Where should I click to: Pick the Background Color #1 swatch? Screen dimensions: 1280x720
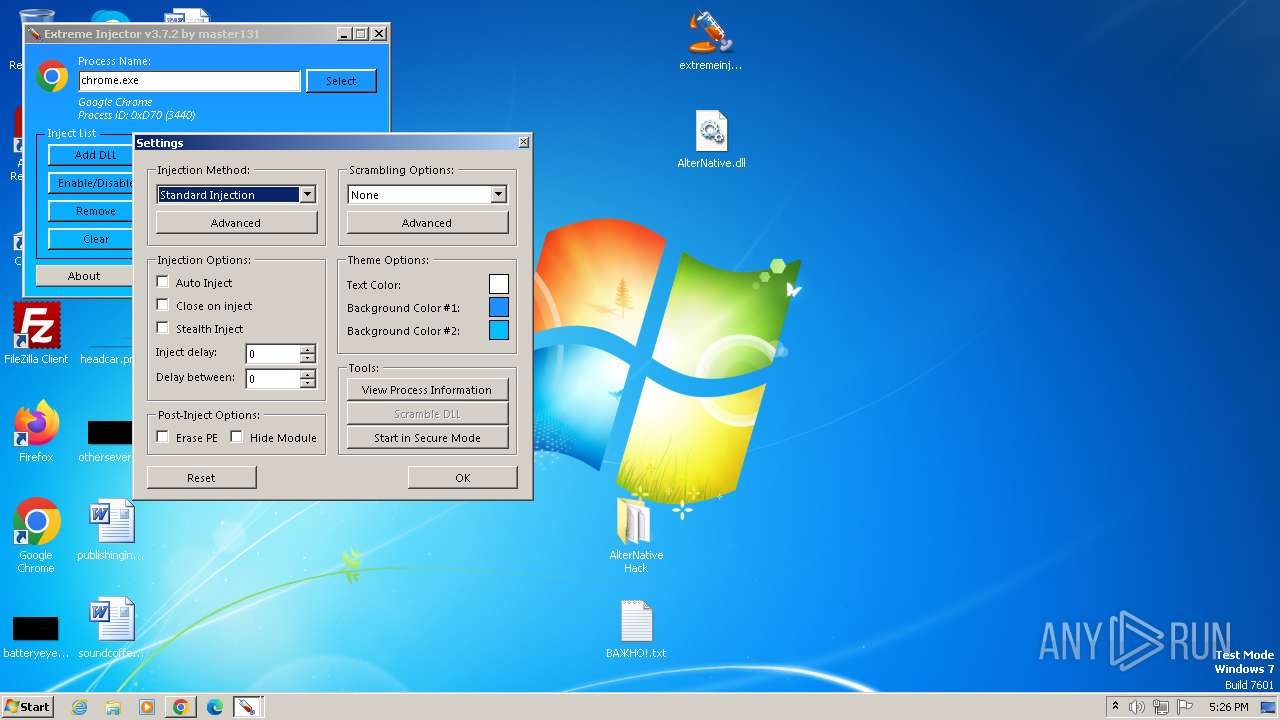click(x=498, y=307)
